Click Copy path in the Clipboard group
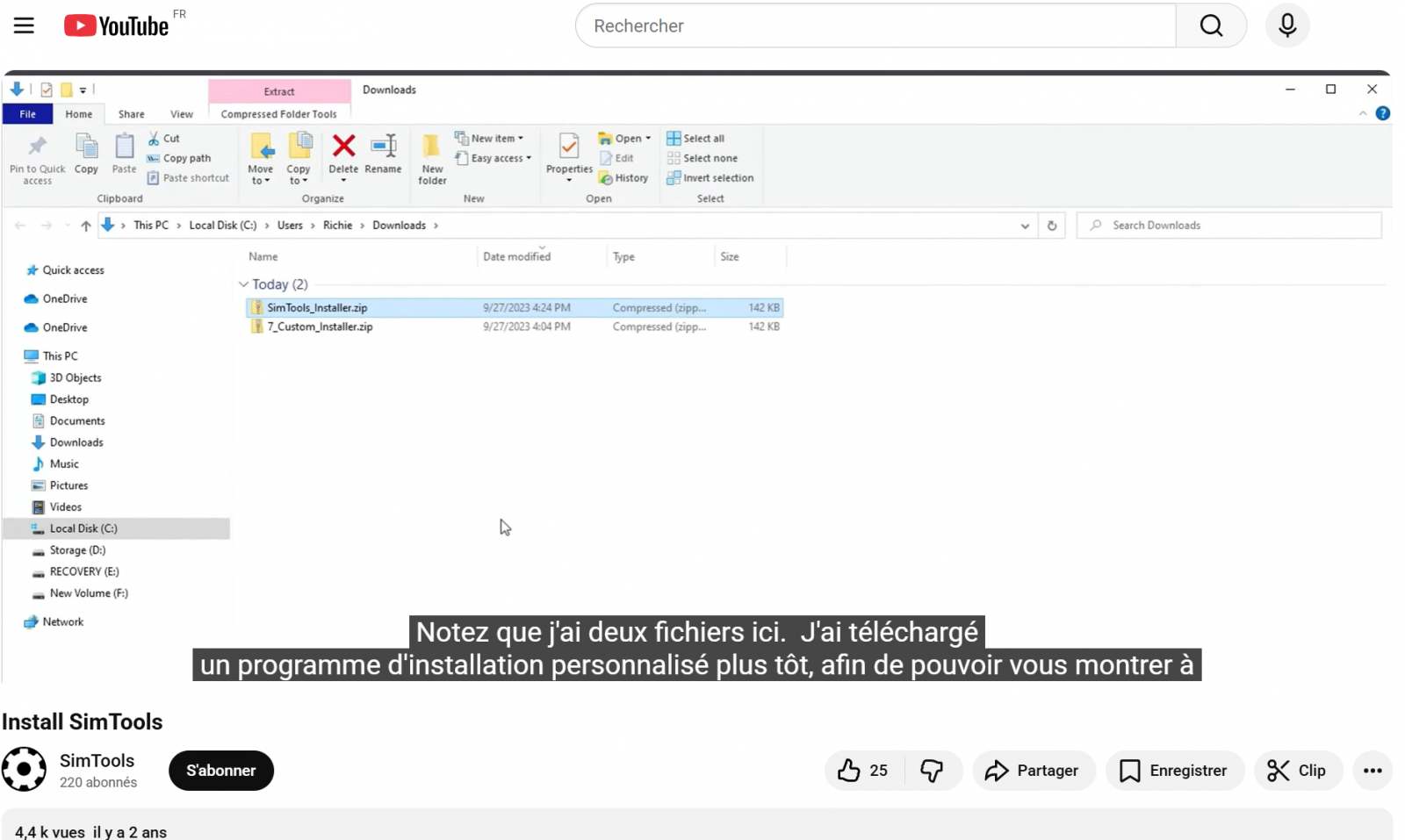The image size is (1405, 840). click(179, 158)
